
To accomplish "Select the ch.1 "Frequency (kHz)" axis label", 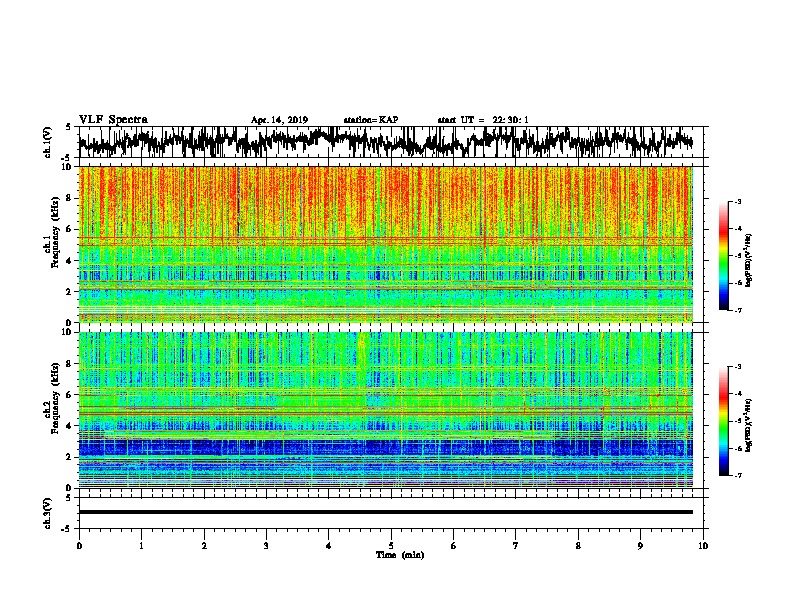I will point(56,232).
